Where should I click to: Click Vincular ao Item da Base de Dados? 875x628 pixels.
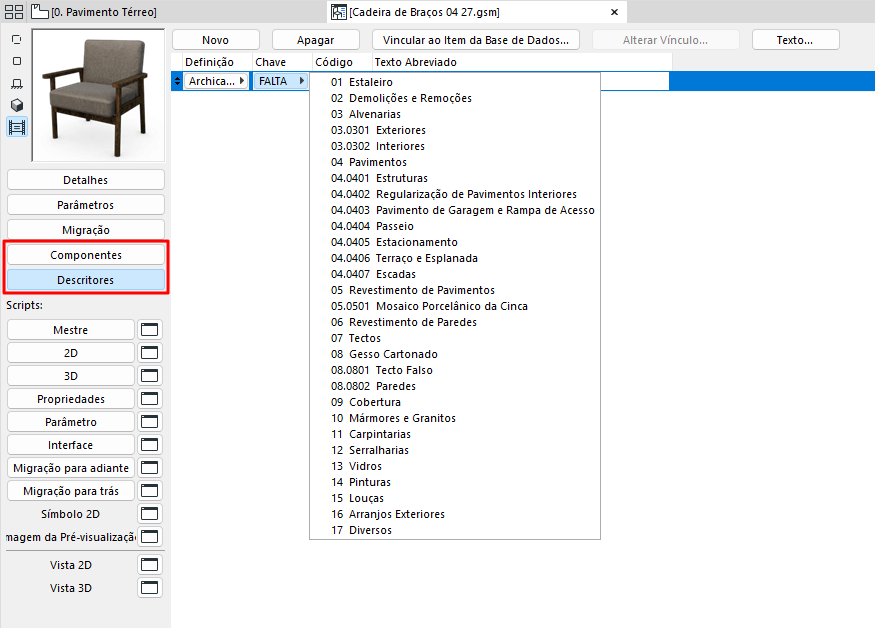coord(475,40)
